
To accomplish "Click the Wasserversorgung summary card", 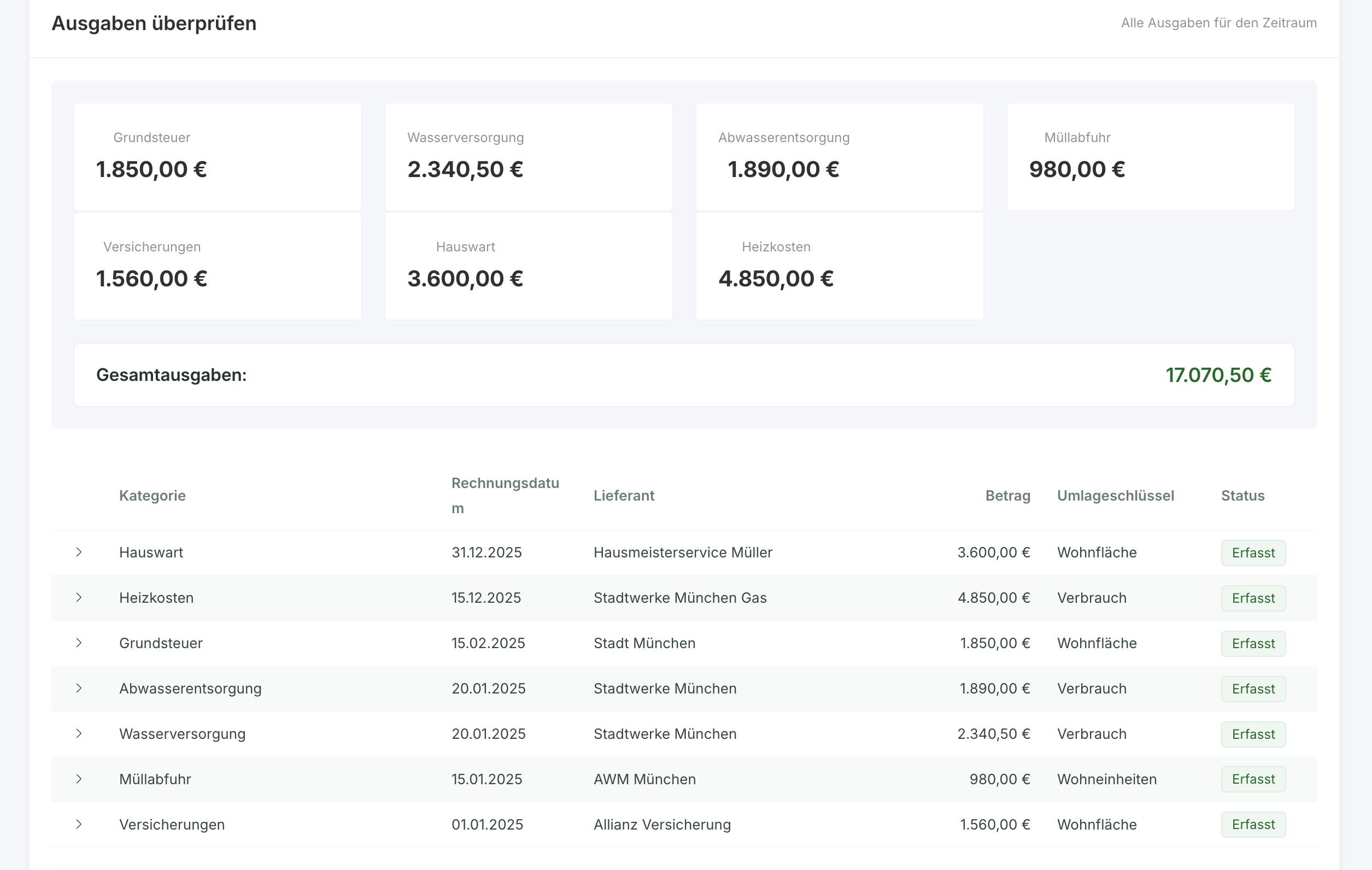I will [x=528, y=157].
